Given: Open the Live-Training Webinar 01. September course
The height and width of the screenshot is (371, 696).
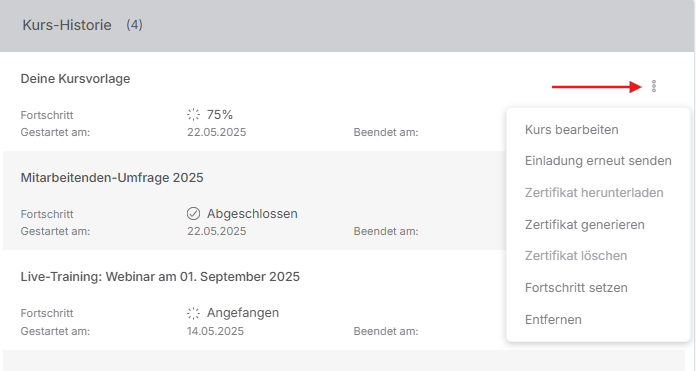Looking at the screenshot, I should click(x=160, y=276).
